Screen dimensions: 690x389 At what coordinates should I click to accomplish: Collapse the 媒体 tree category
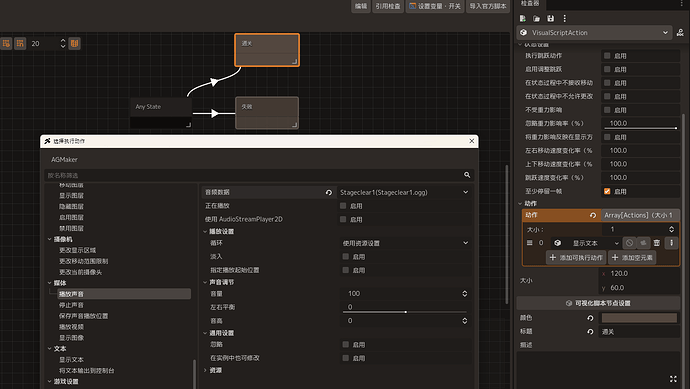tap(49, 283)
